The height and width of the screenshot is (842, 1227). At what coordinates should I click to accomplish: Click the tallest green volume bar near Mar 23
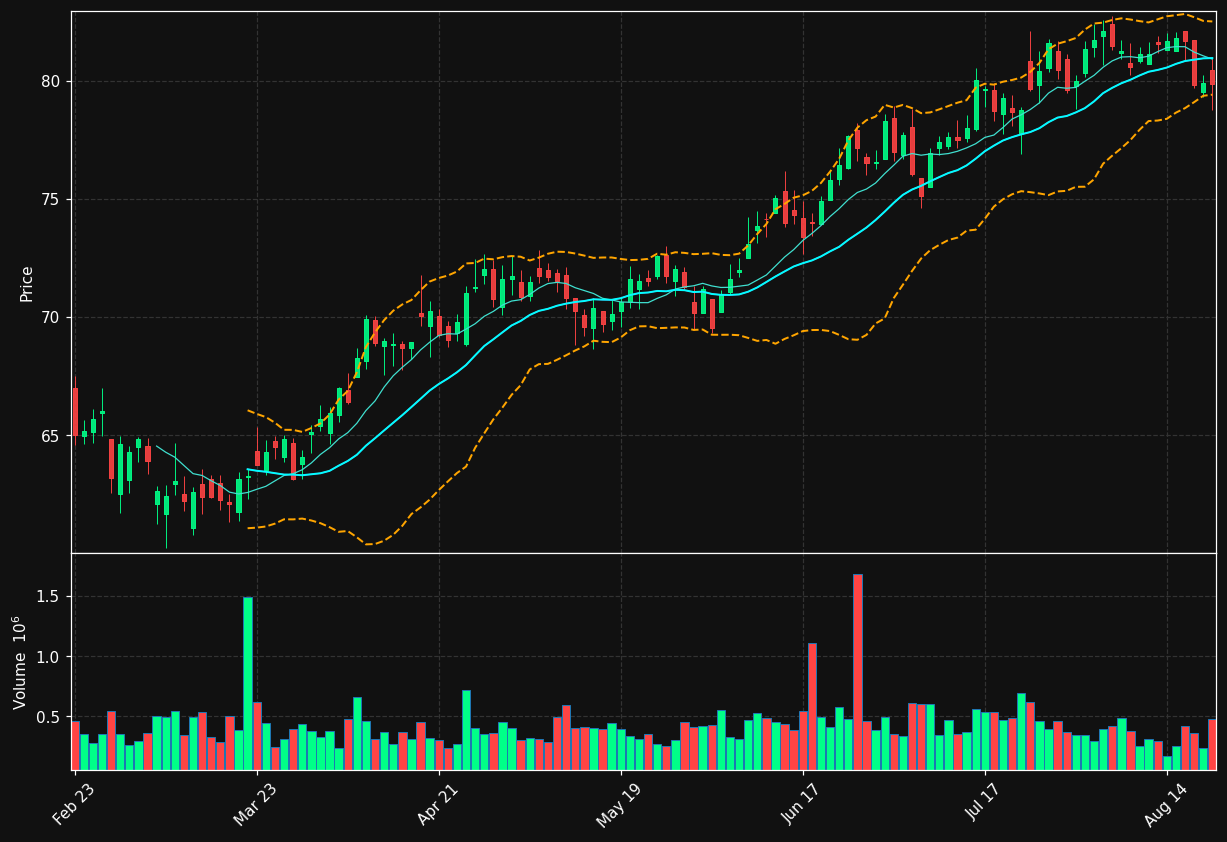[x=247, y=683]
